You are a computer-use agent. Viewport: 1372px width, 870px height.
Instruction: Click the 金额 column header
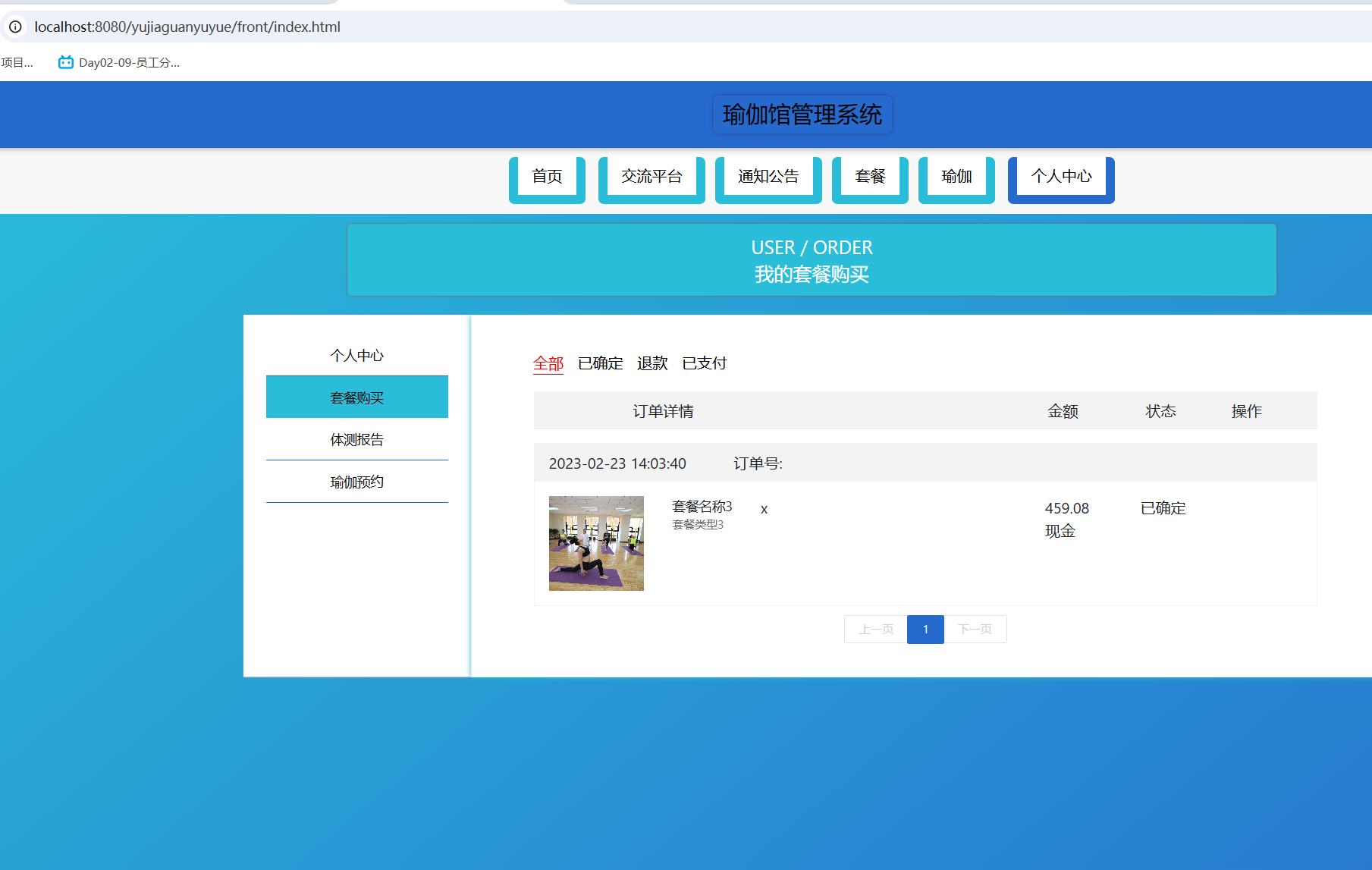coord(1063,411)
